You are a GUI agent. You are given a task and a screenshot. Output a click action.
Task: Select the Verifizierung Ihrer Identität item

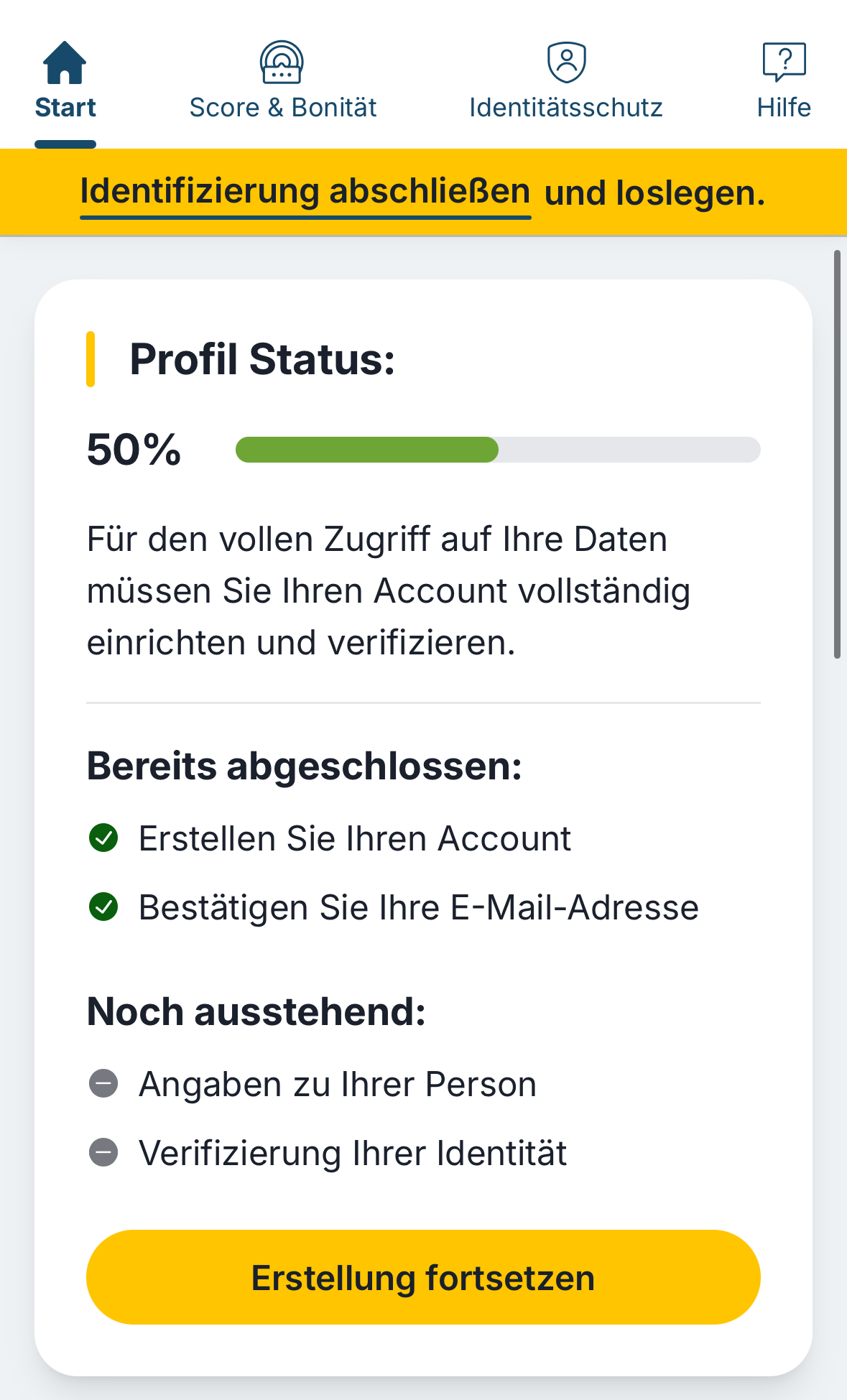353,1154
